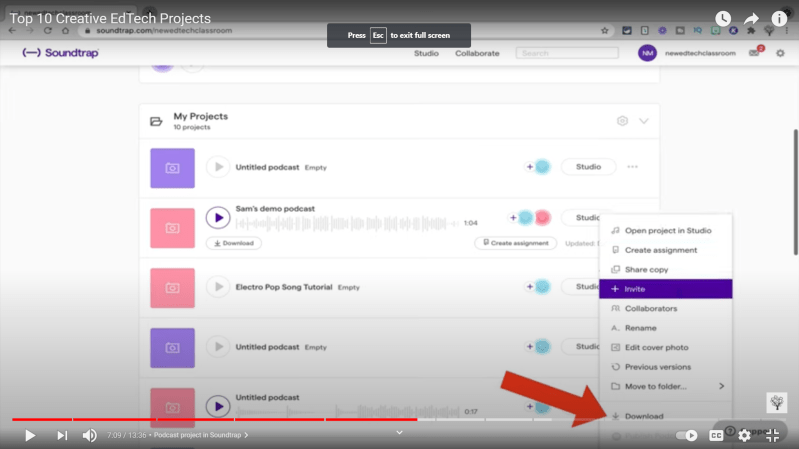Open the video info icon
This screenshot has width=799, height=449.
coord(779,19)
